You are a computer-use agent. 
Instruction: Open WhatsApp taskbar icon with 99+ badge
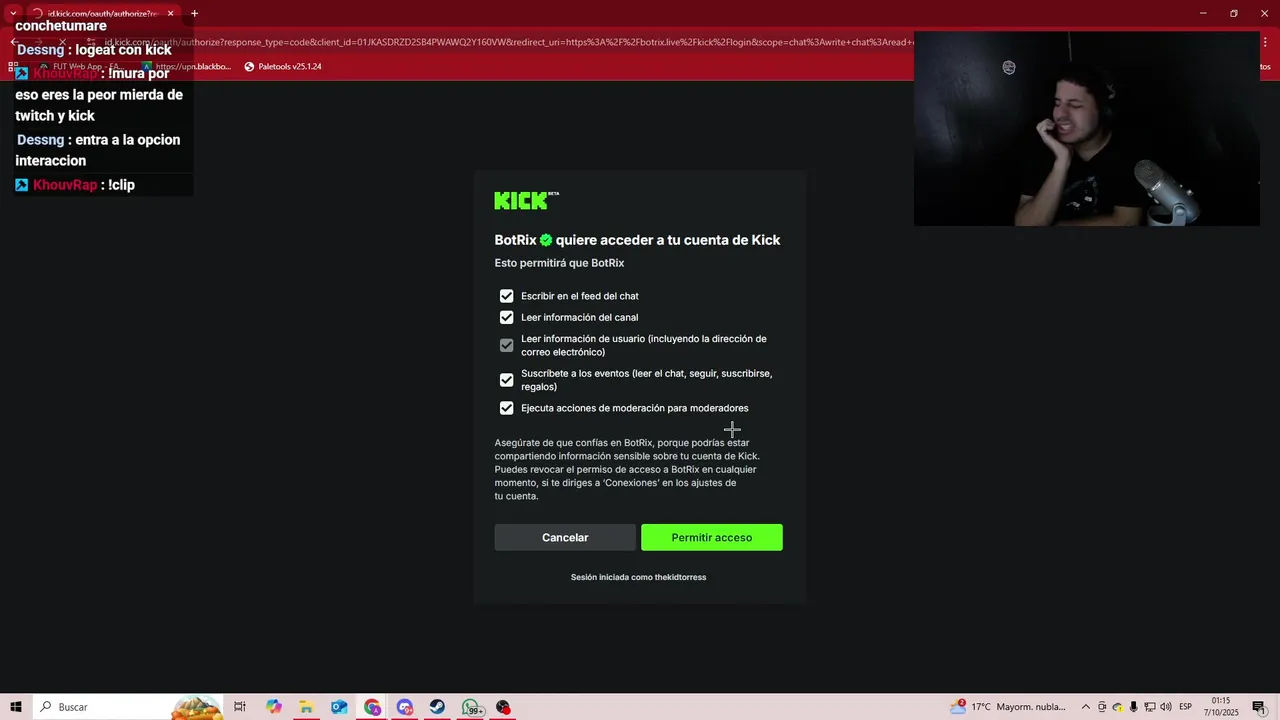472,707
